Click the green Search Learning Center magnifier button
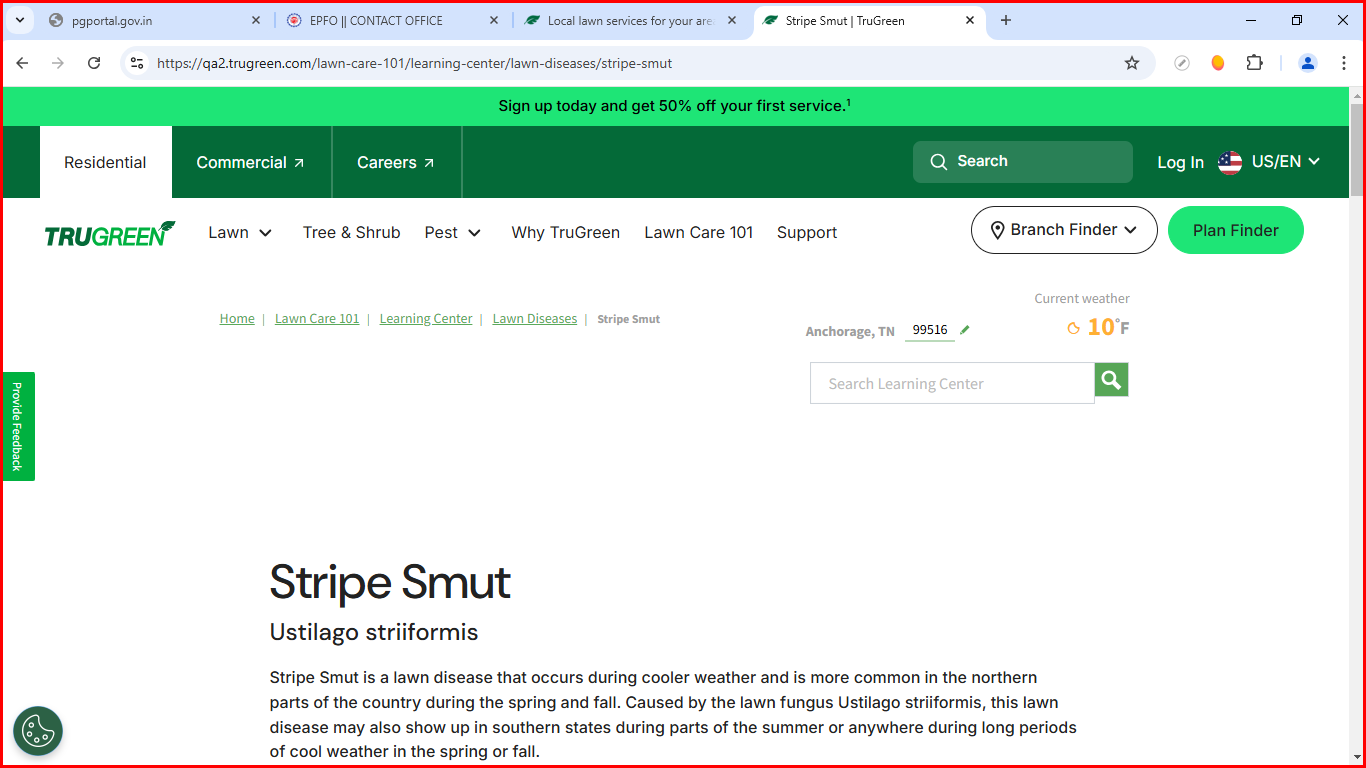This screenshot has height=768, width=1366. [1111, 380]
